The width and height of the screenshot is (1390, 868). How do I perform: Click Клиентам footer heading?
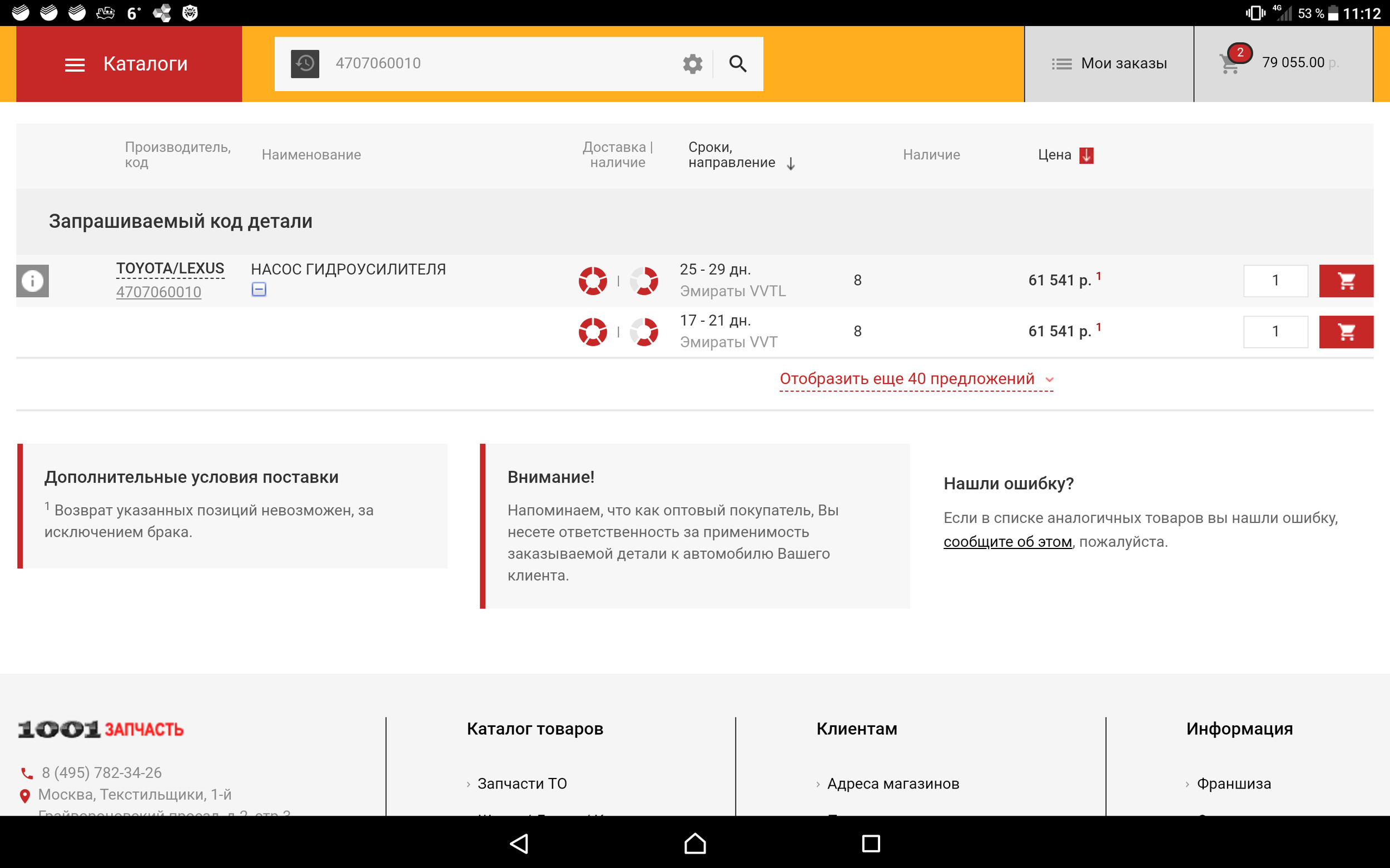click(x=856, y=729)
